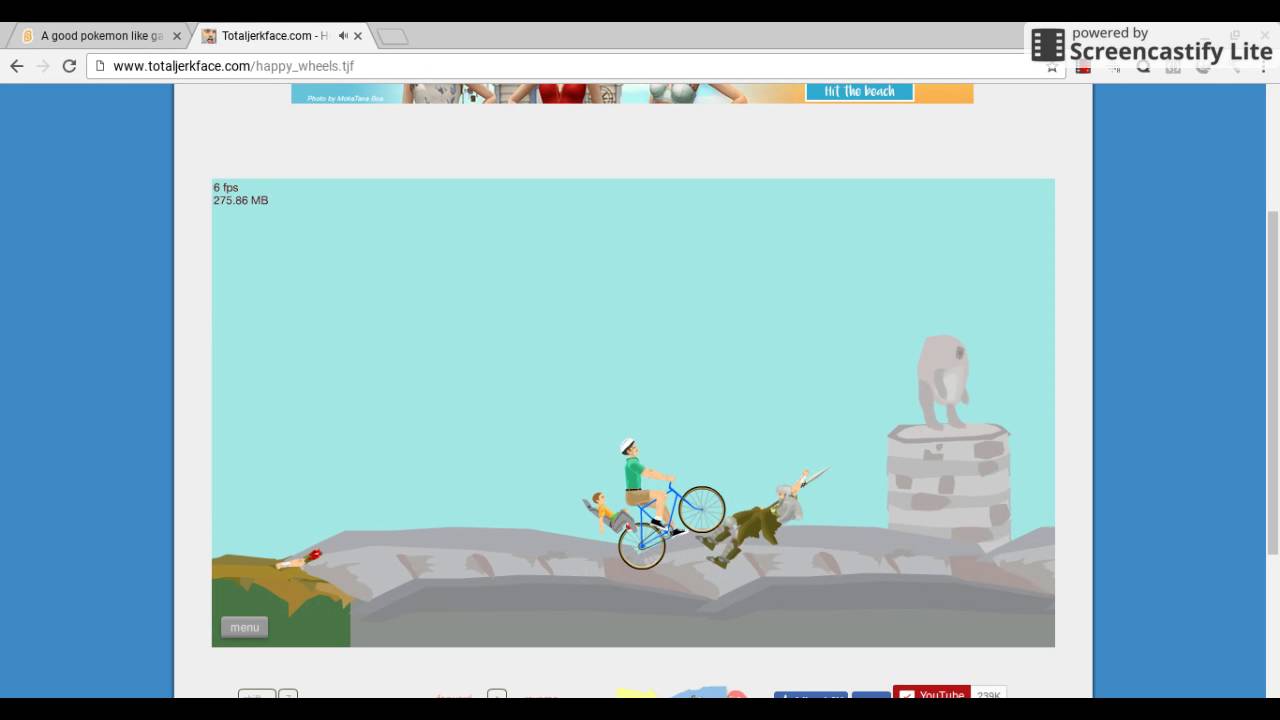This screenshot has height=720, width=1280.
Task: Click the stone statue atop the tower
Action: coord(943,382)
